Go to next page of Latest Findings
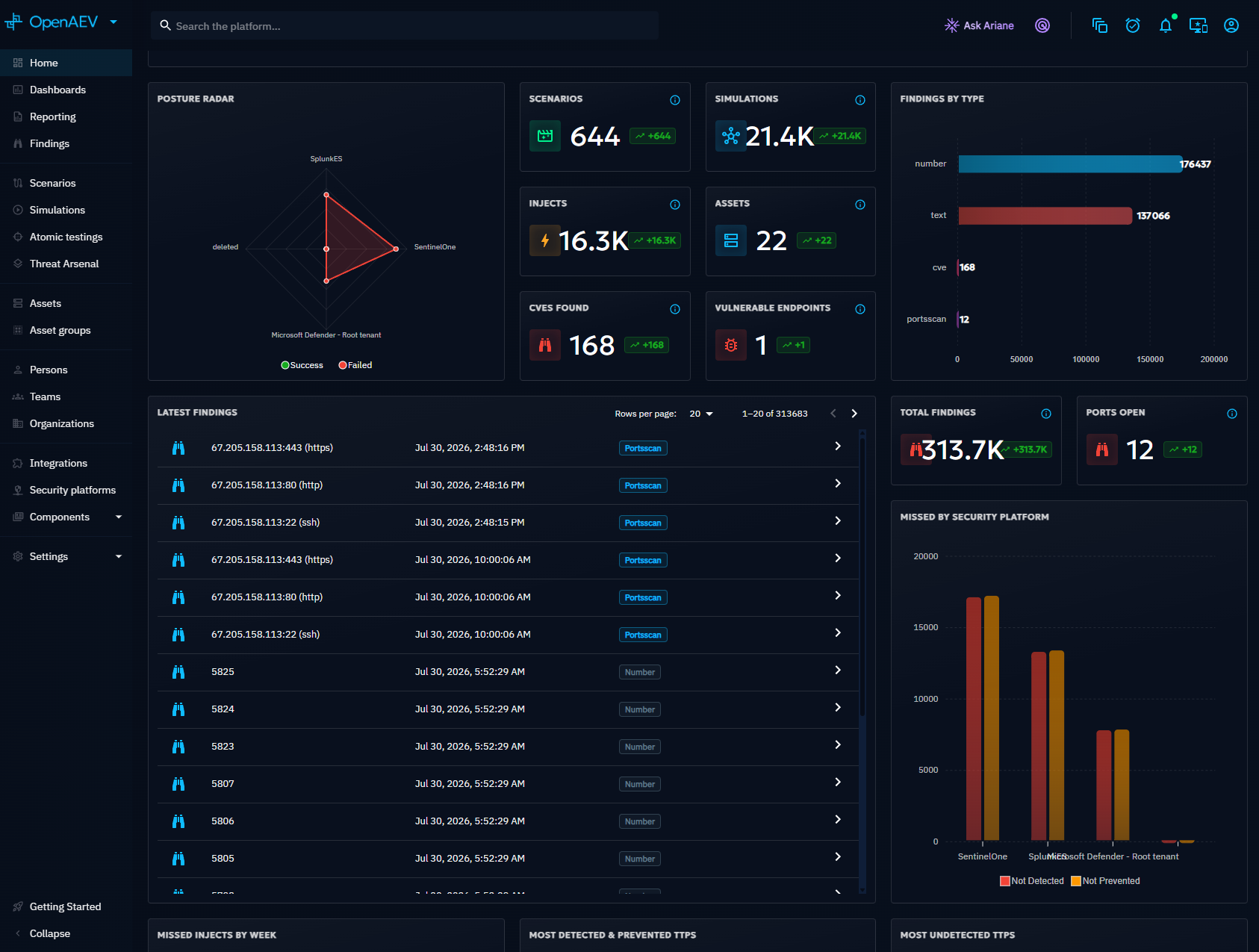The height and width of the screenshot is (952, 1259). 854,414
